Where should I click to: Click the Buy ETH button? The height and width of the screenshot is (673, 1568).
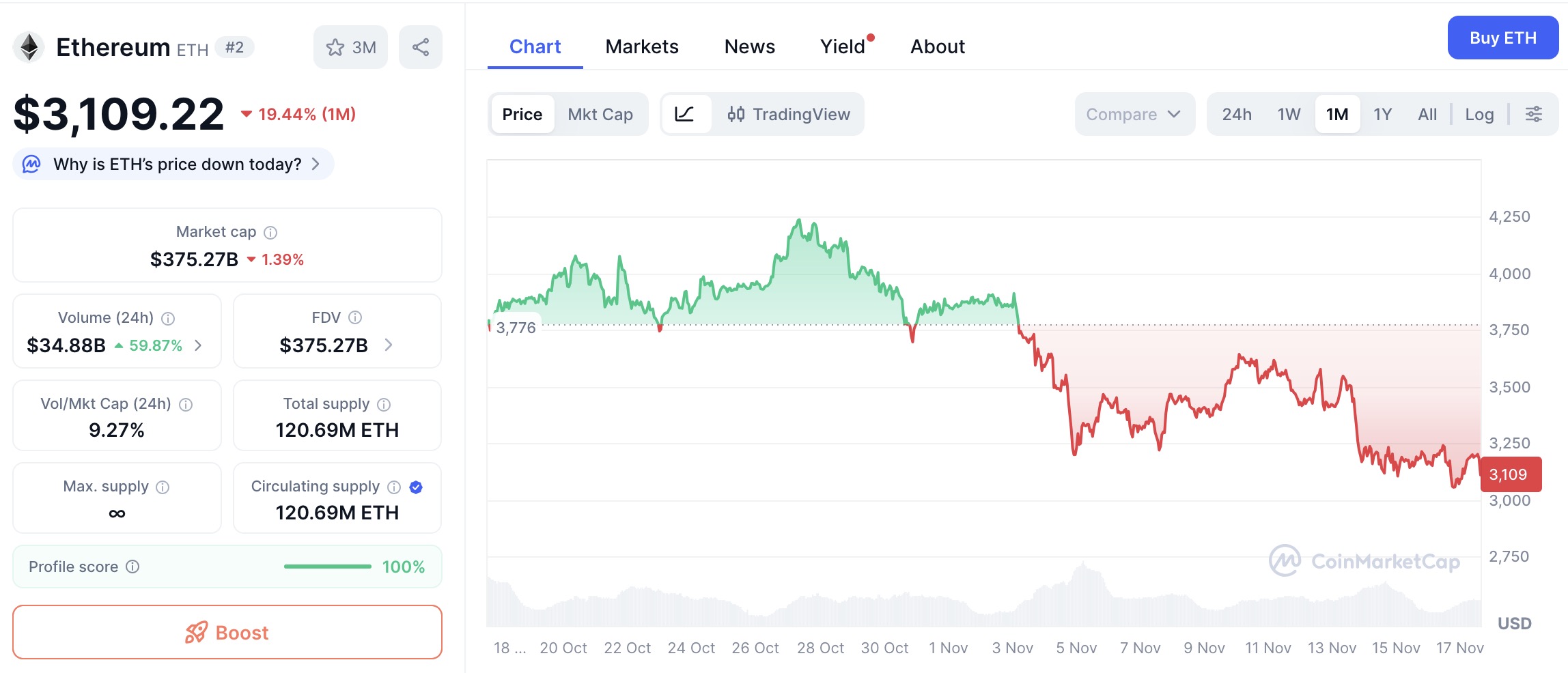(x=1502, y=38)
